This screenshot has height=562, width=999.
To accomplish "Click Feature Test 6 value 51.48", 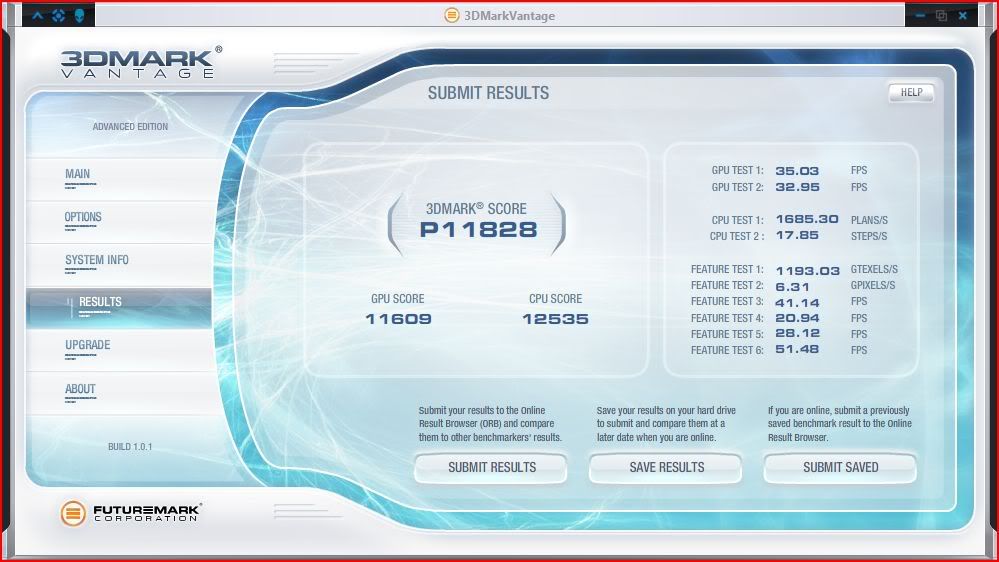I will coord(797,349).
